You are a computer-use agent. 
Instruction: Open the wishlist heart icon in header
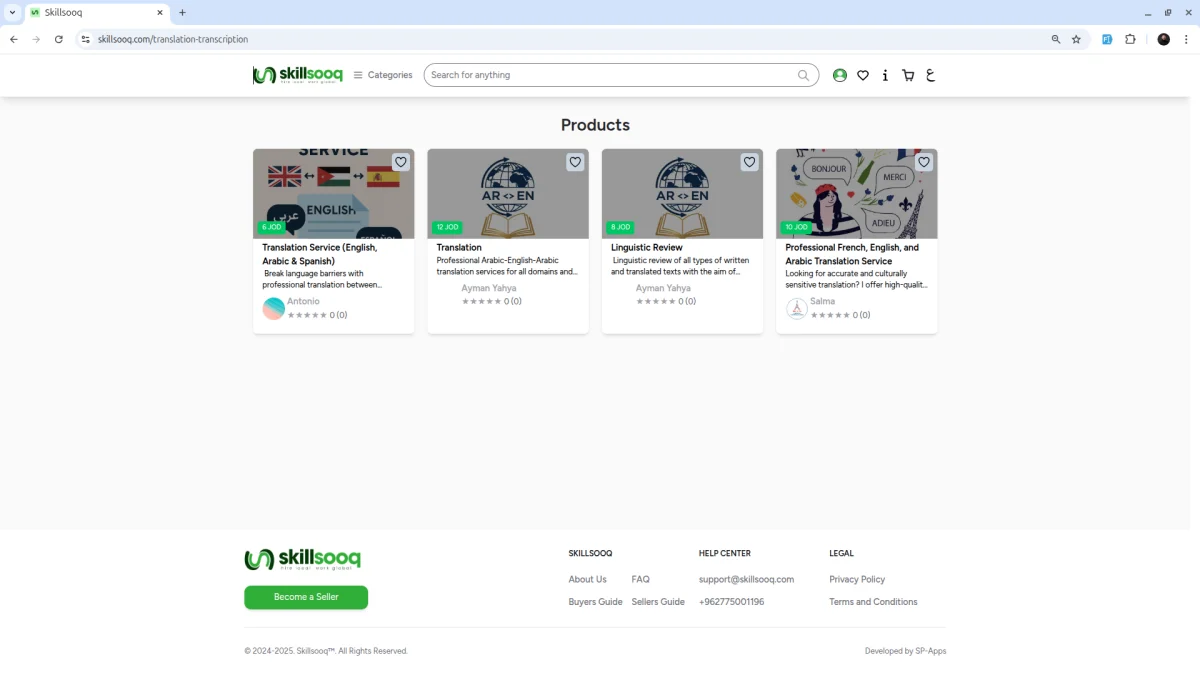(863, 75)
